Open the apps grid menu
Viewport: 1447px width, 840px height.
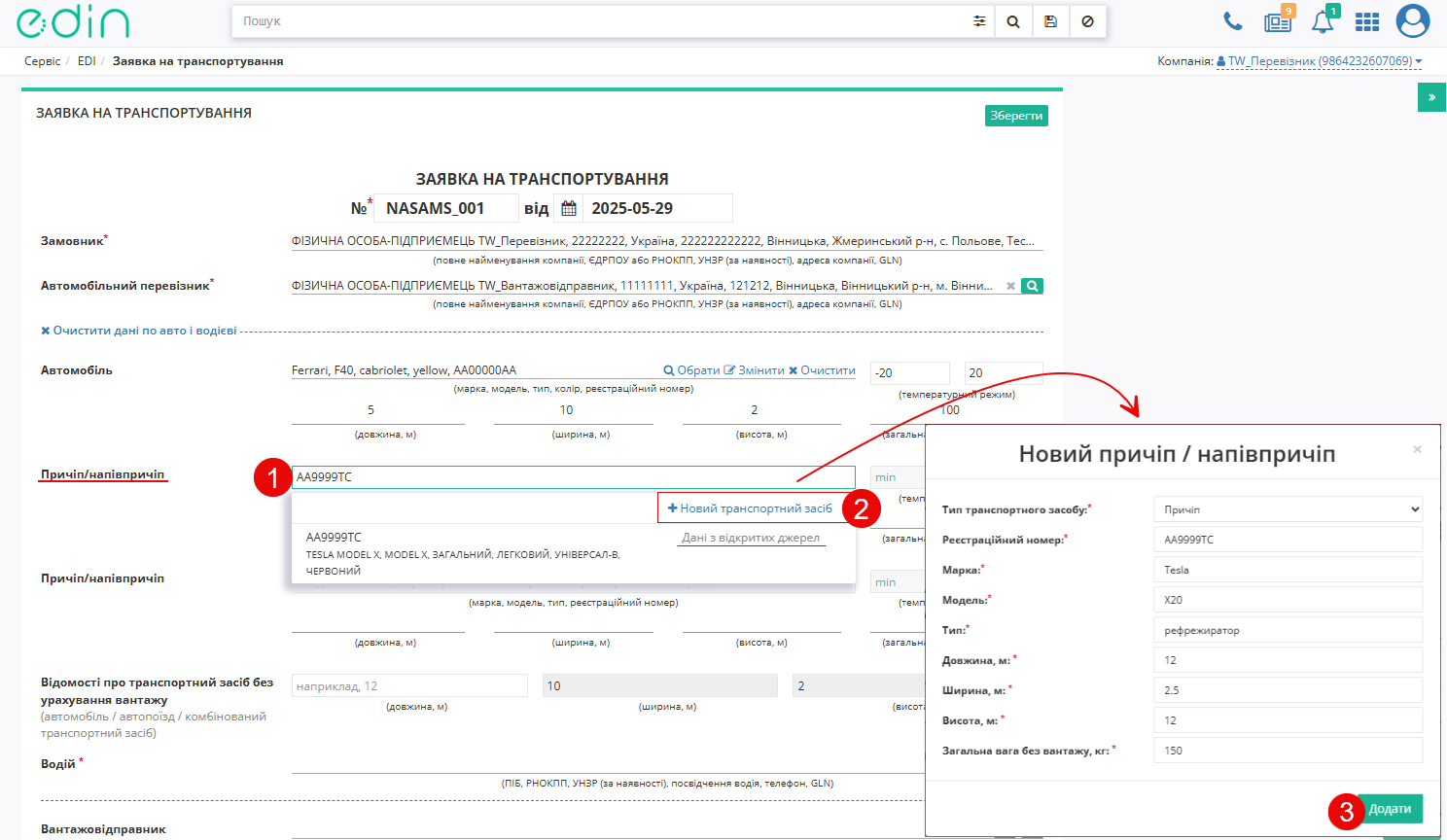click(x=1367, y=21)
